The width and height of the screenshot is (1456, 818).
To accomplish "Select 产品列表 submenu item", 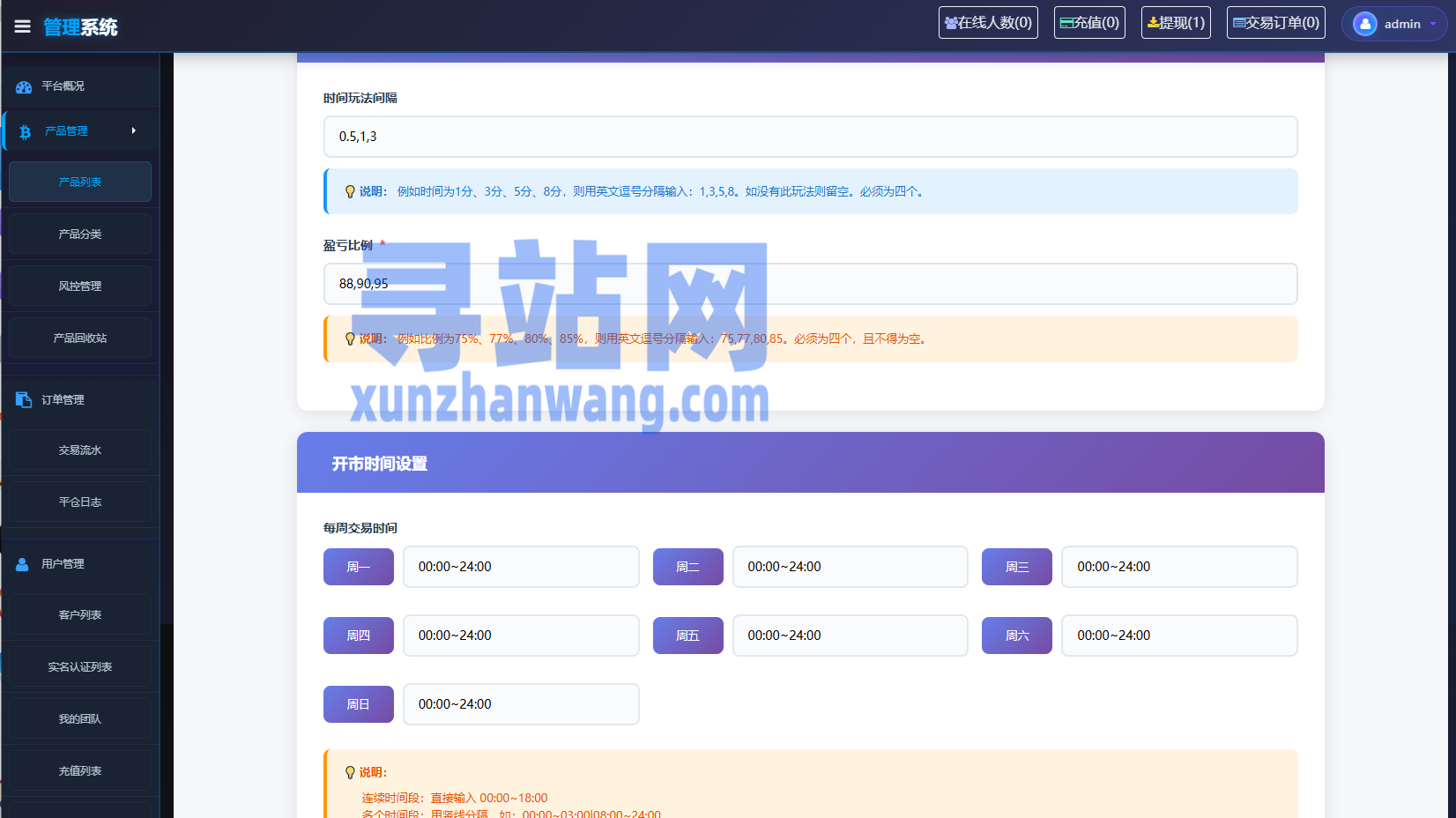I will (x=80, y=182).
